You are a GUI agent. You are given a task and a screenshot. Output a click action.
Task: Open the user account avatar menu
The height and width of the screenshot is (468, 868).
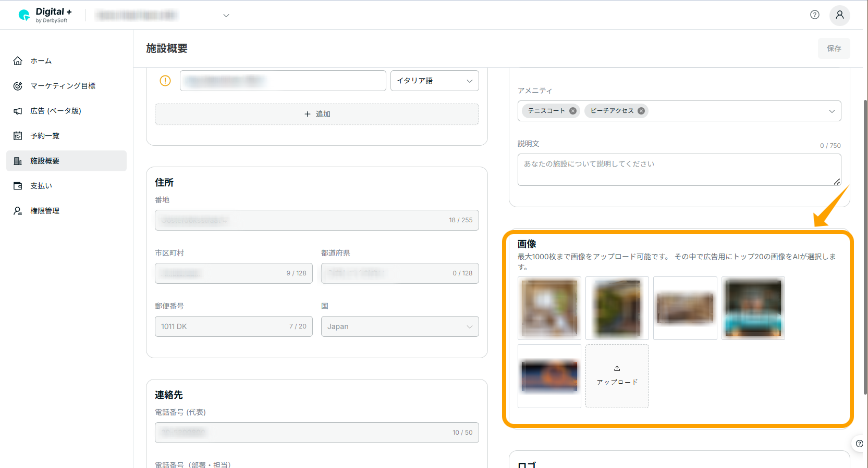tap(839, 15)
